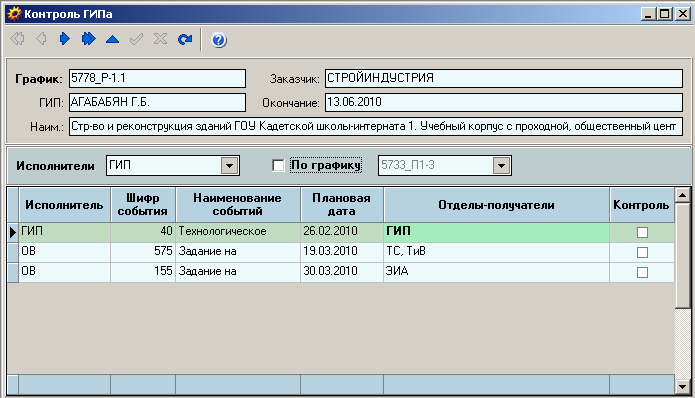Select cell 'Технологическое'
Image resolution: width=695 pixels, height=398 pixels.
(238, 232)
